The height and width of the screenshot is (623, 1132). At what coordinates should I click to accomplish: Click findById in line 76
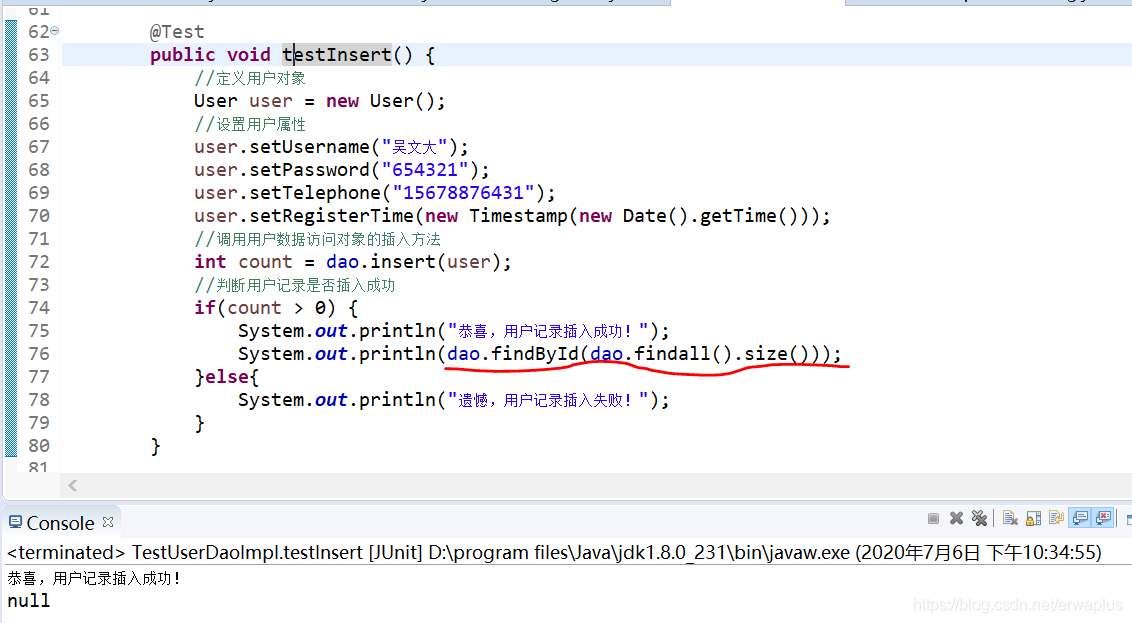[535, 354]
